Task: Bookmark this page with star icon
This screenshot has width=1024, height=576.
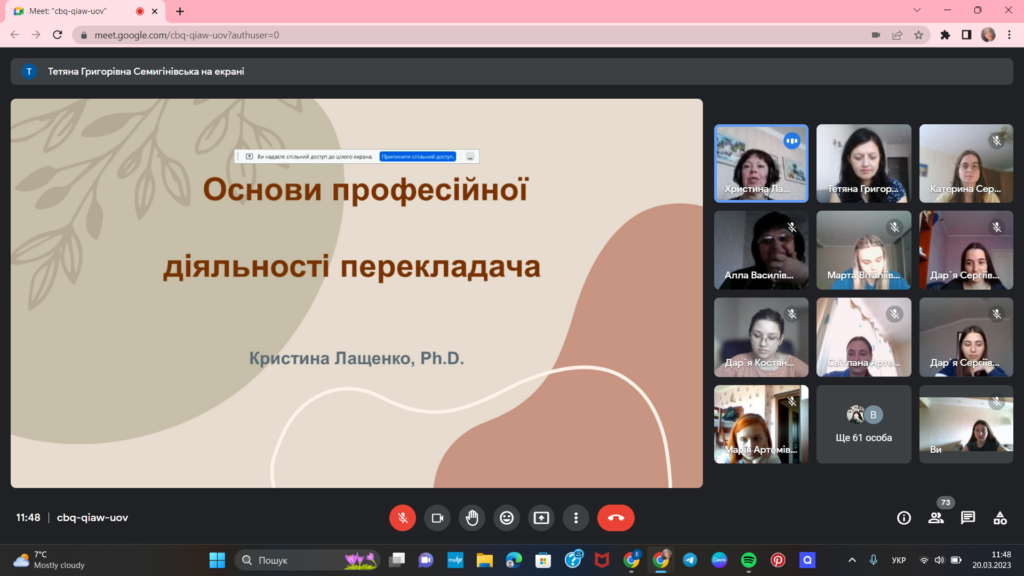Action: (918, 34)
